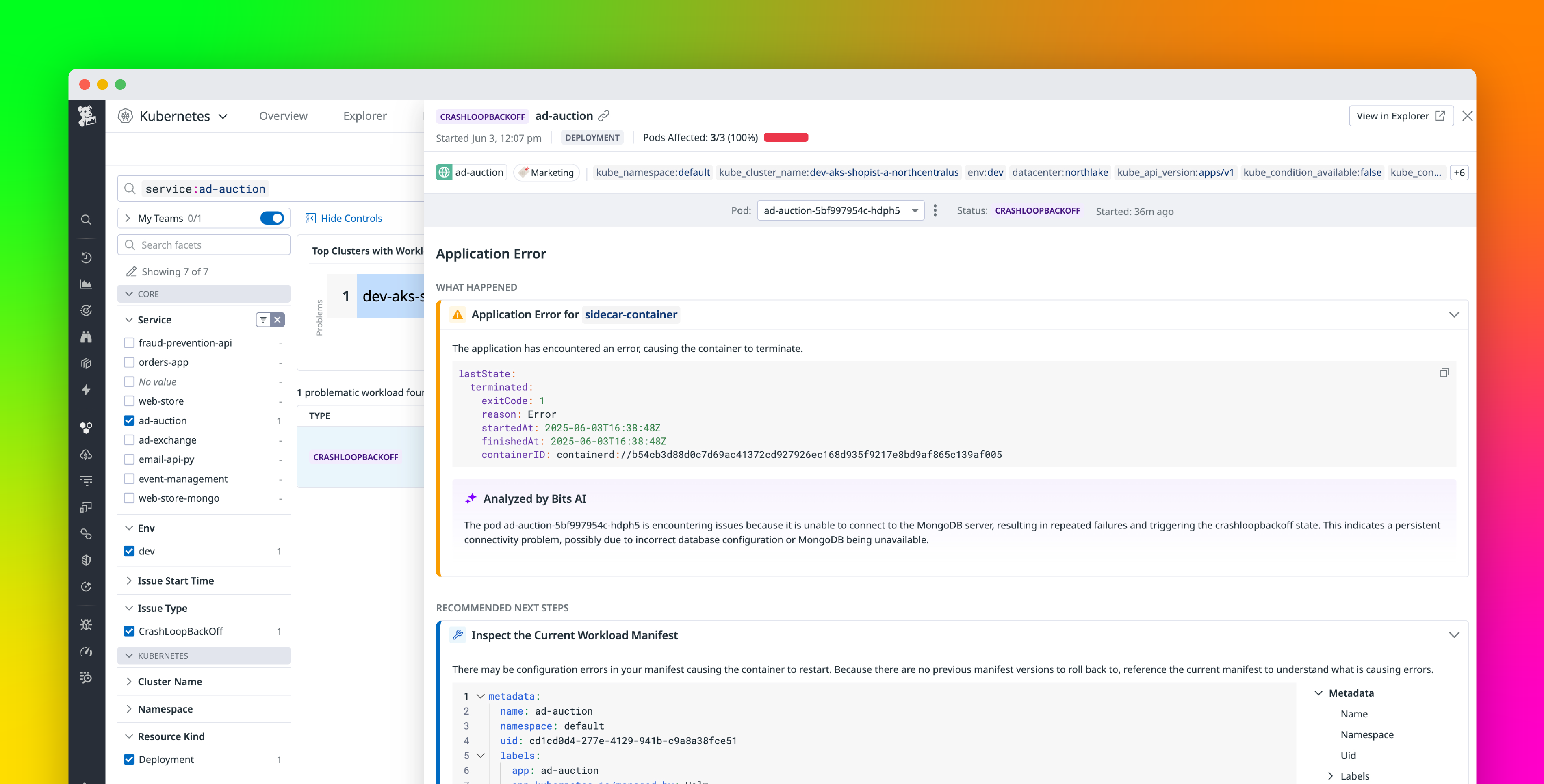Uncheck the ad-auction service checkbox

(129, 420)
